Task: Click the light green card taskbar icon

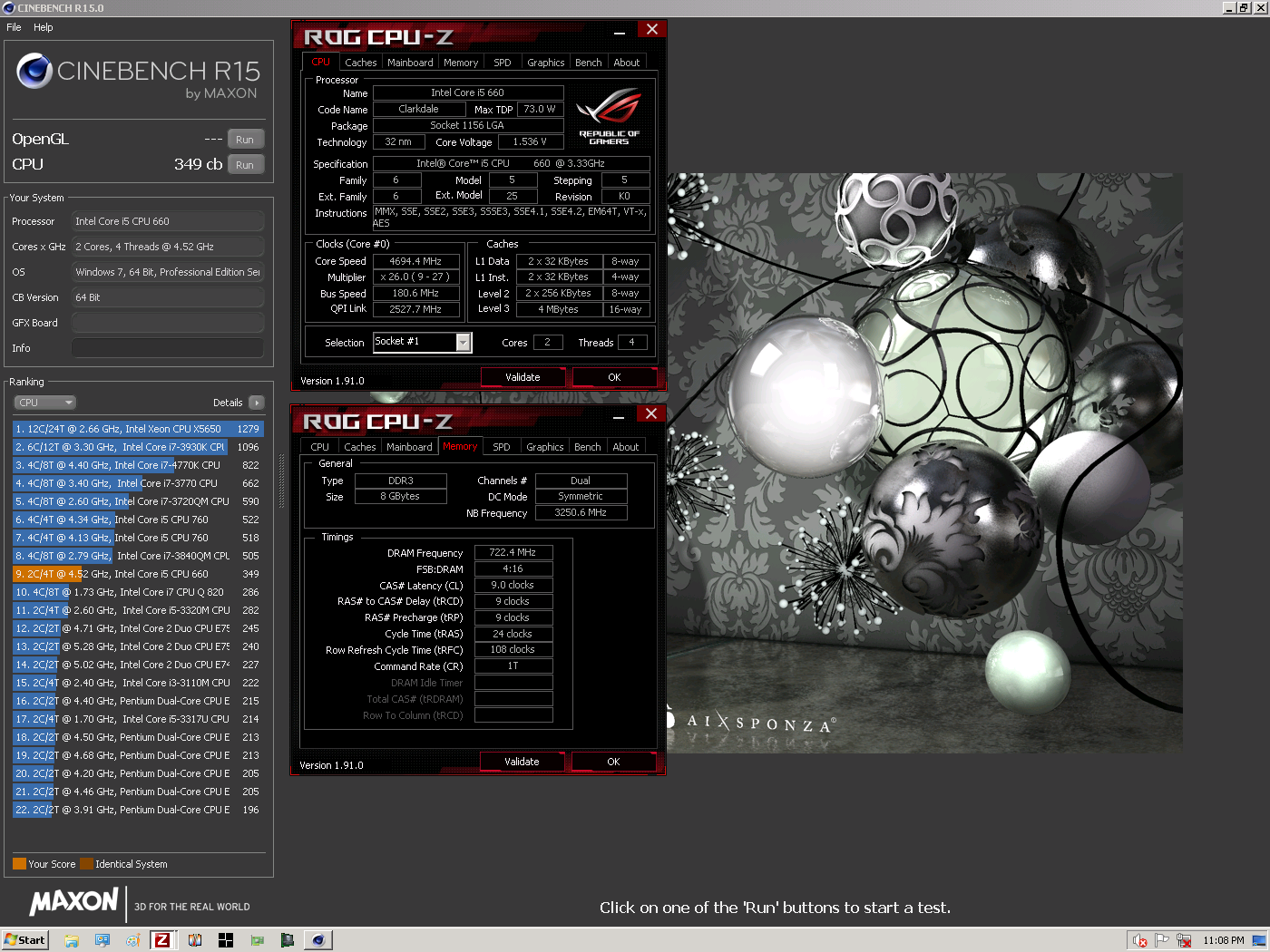Action: pyautogui.click(x=257, y=940)
